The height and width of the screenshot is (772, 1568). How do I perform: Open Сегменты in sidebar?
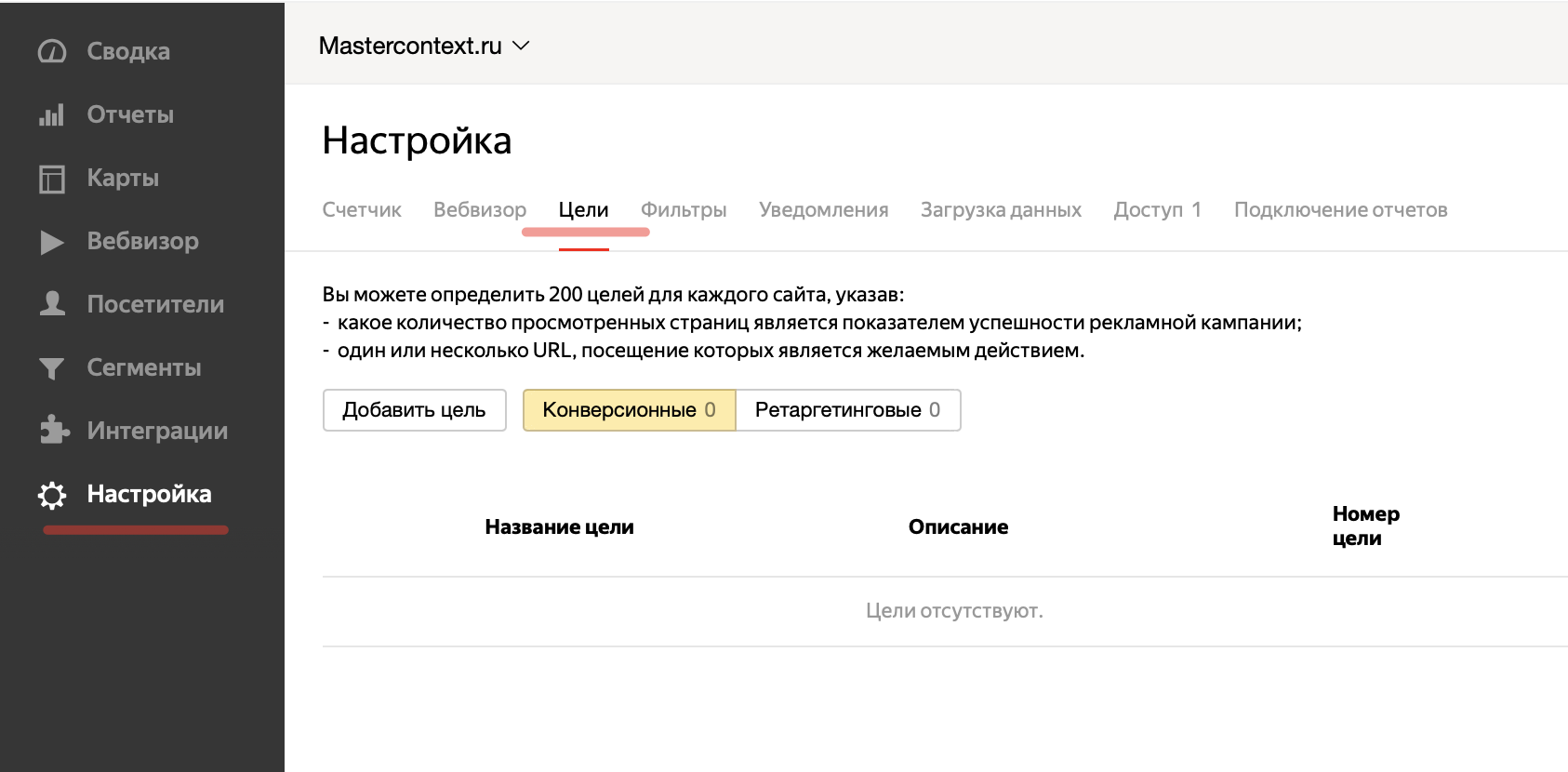click(x=144, y=367)
